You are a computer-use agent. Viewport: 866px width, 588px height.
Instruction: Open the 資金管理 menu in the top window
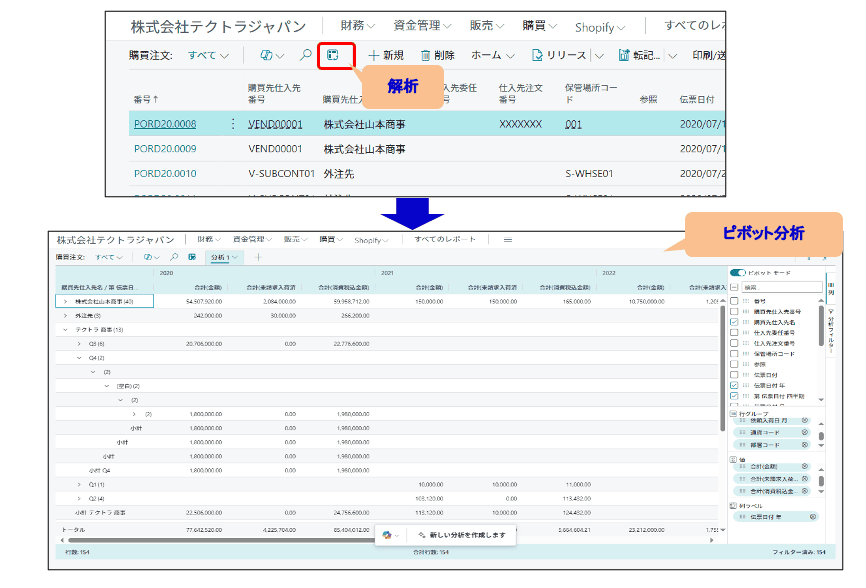[422, 25]
